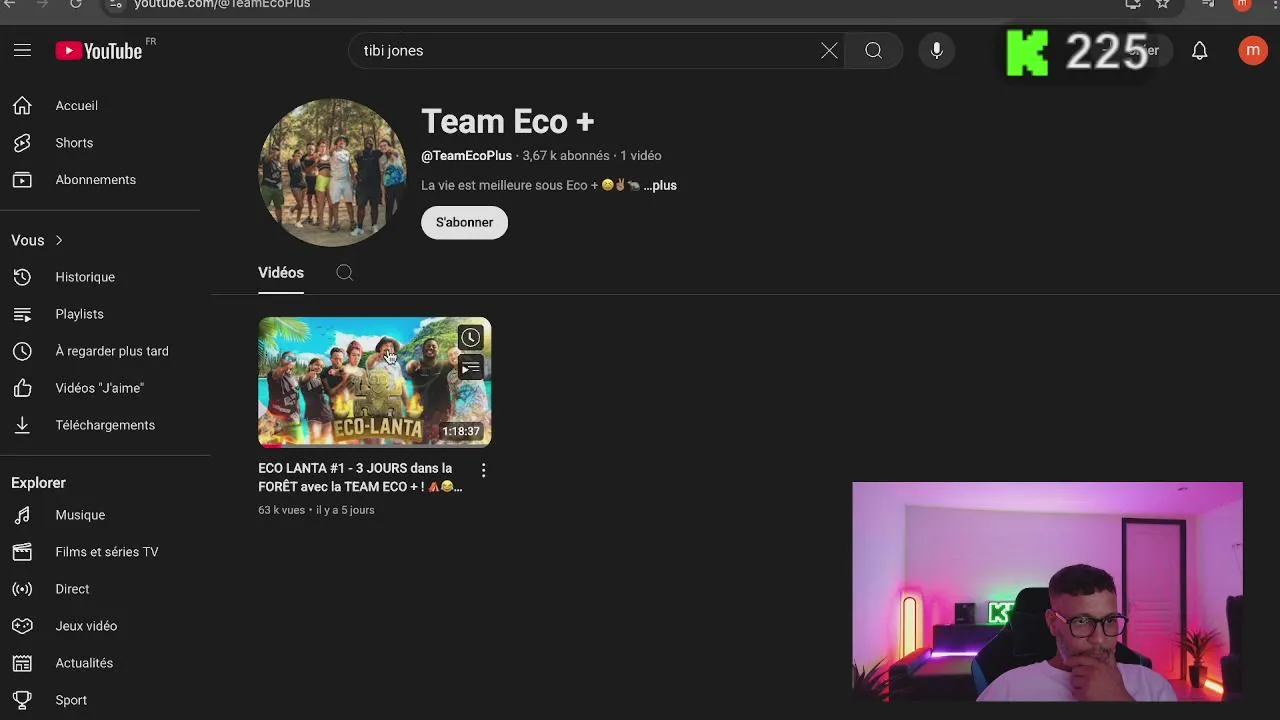Click the trophy icon beside Sport
This screenshot has height=720, width=1280.
tap(22, 700)
